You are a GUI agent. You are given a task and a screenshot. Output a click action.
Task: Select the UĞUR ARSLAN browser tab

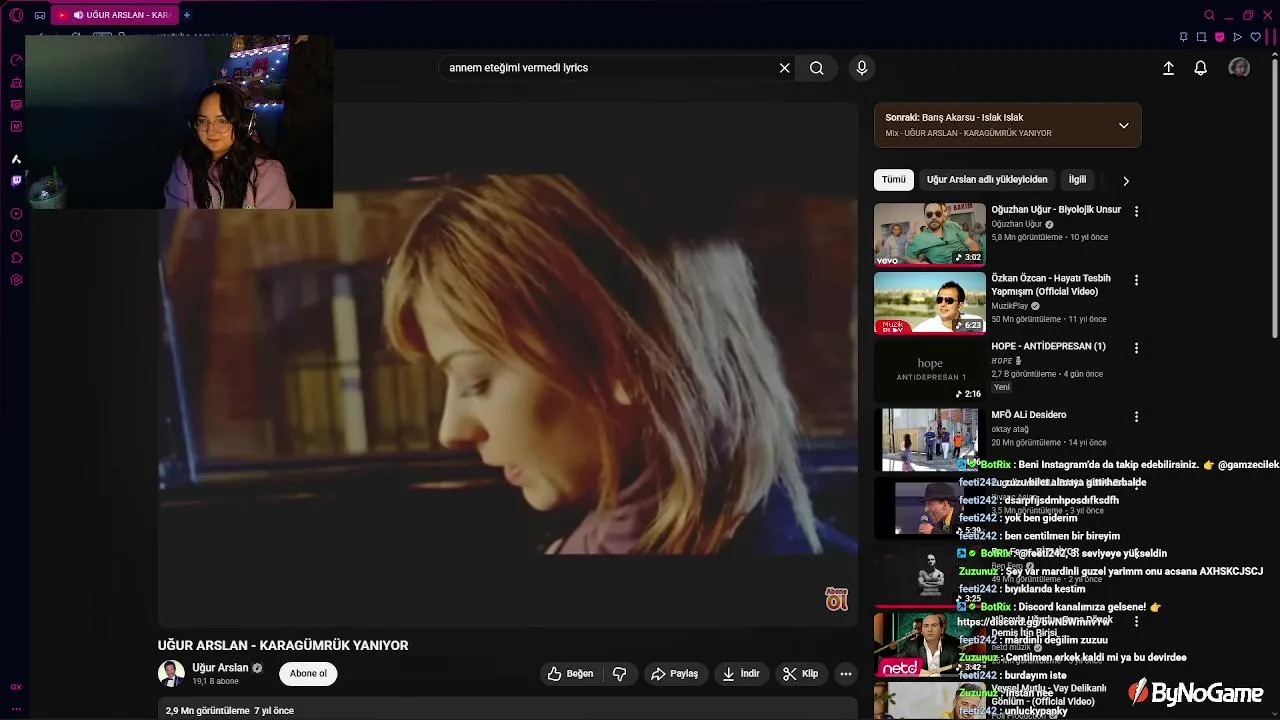coord(113,15)
